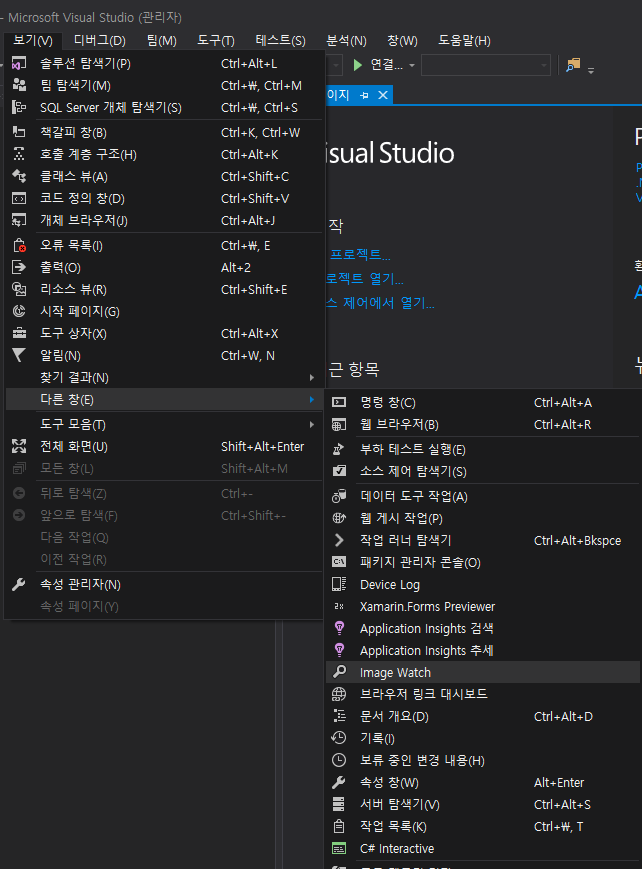
Task: Open C# Interactive window entry
Action: coord(482,848)
